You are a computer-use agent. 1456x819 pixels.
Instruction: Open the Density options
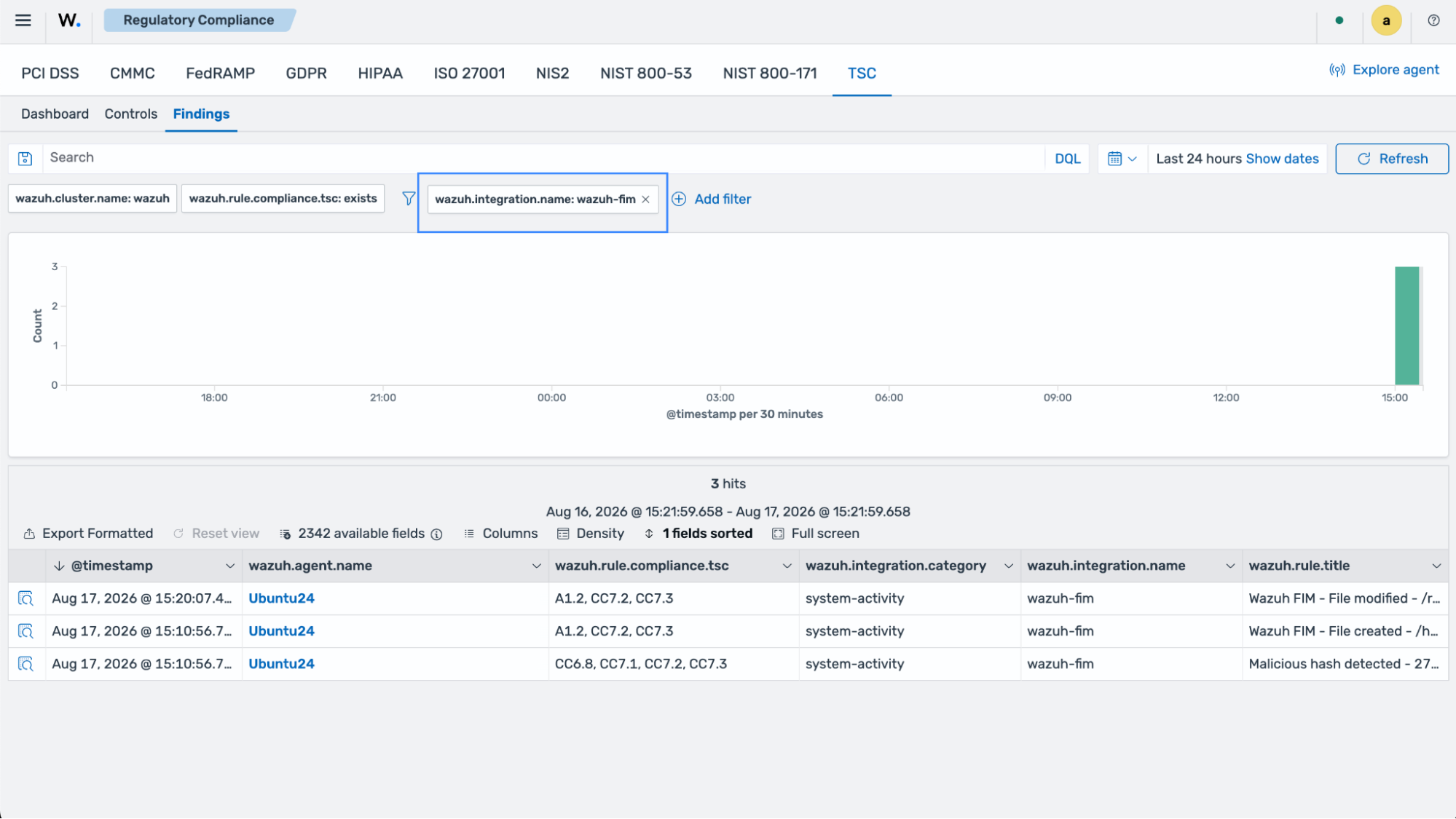click(591, 534)
